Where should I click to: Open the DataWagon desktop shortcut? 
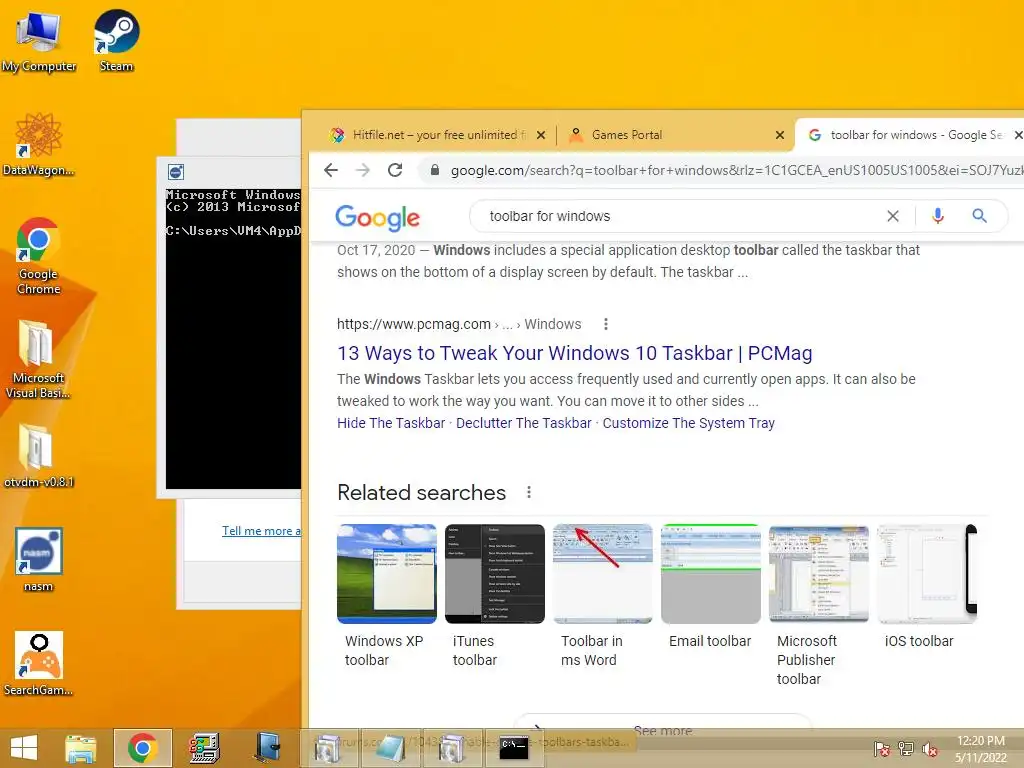pyautogui.click(x=39, y=145)
